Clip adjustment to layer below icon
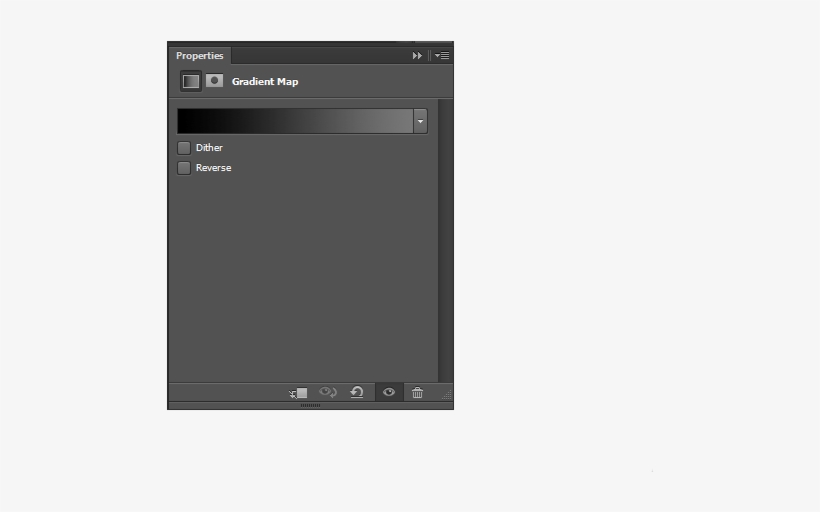The image size is (820, 512). pos(299,393)
